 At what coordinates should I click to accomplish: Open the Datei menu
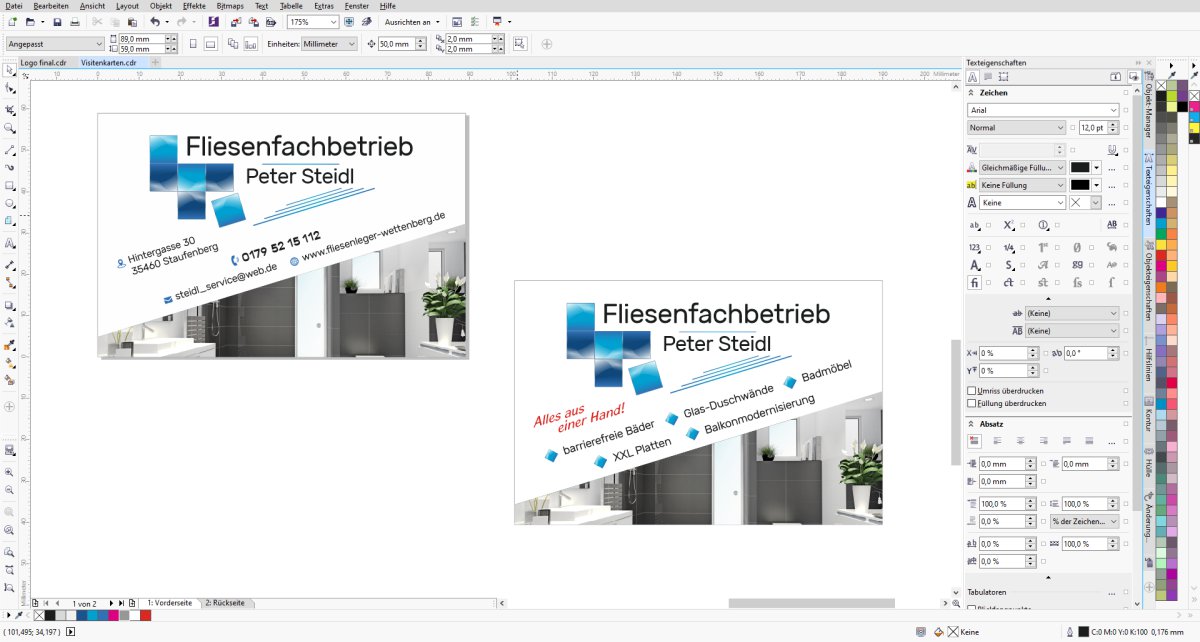tap(14, 6)
